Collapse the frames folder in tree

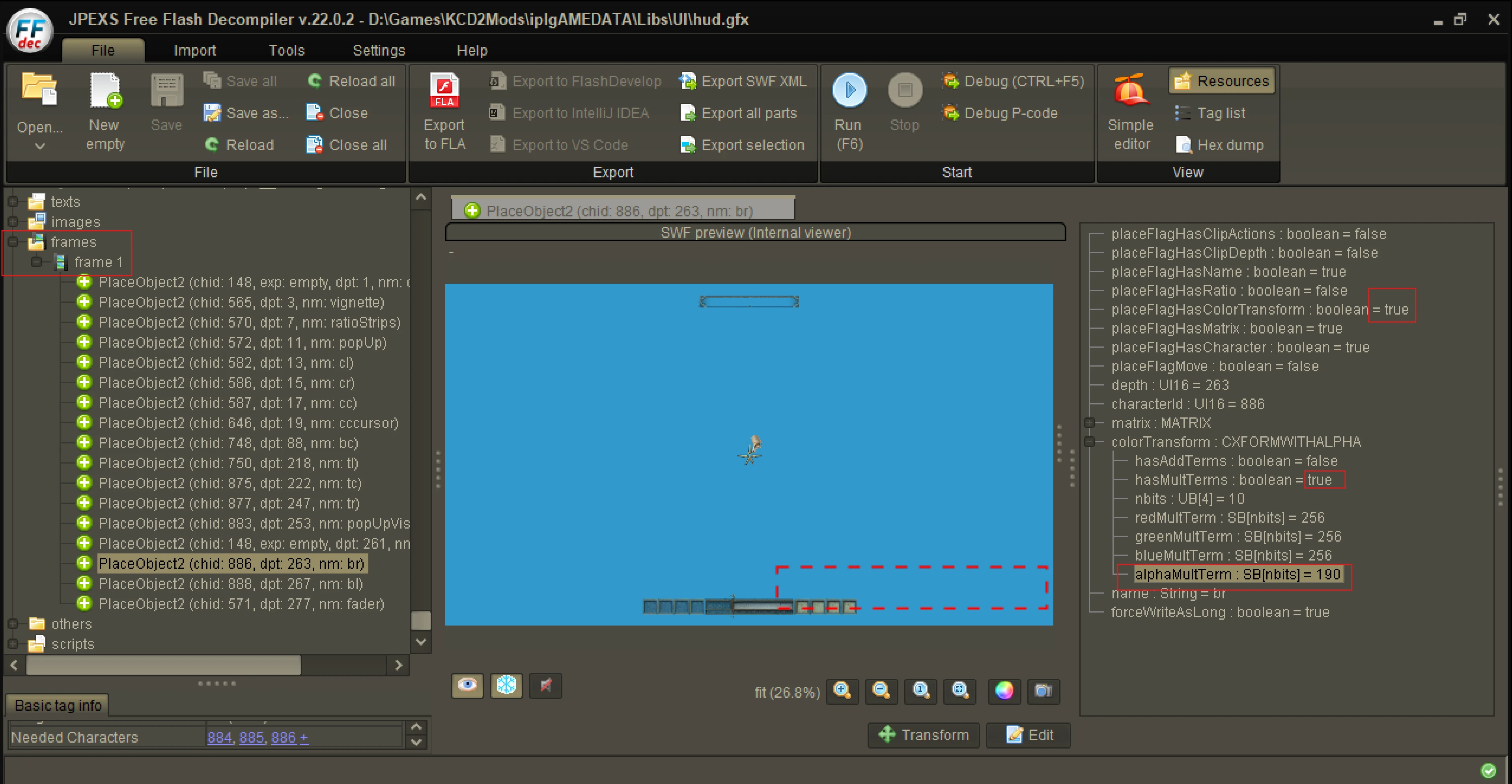12,242
